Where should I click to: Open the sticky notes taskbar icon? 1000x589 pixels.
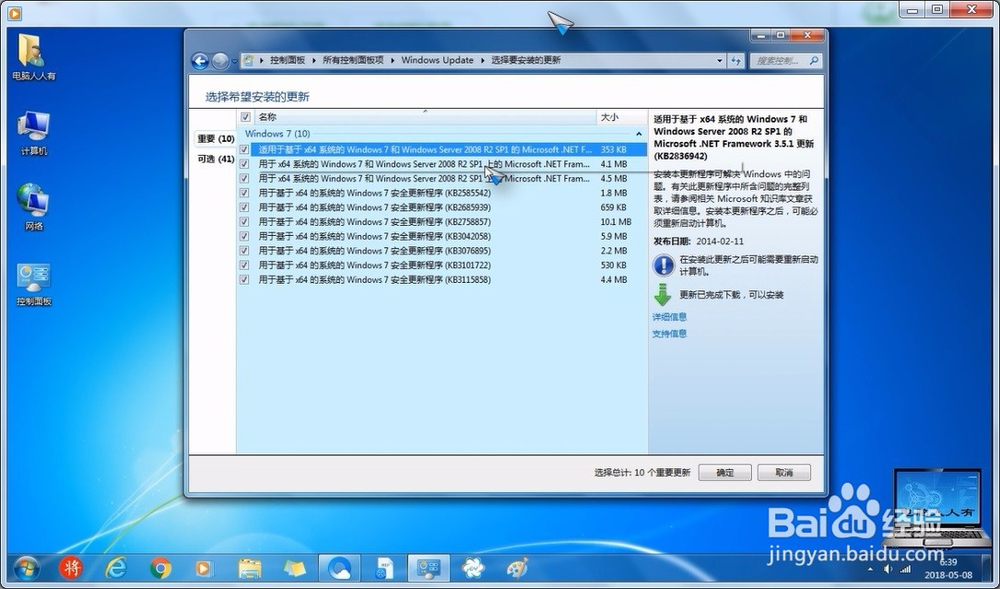point(294,567)
